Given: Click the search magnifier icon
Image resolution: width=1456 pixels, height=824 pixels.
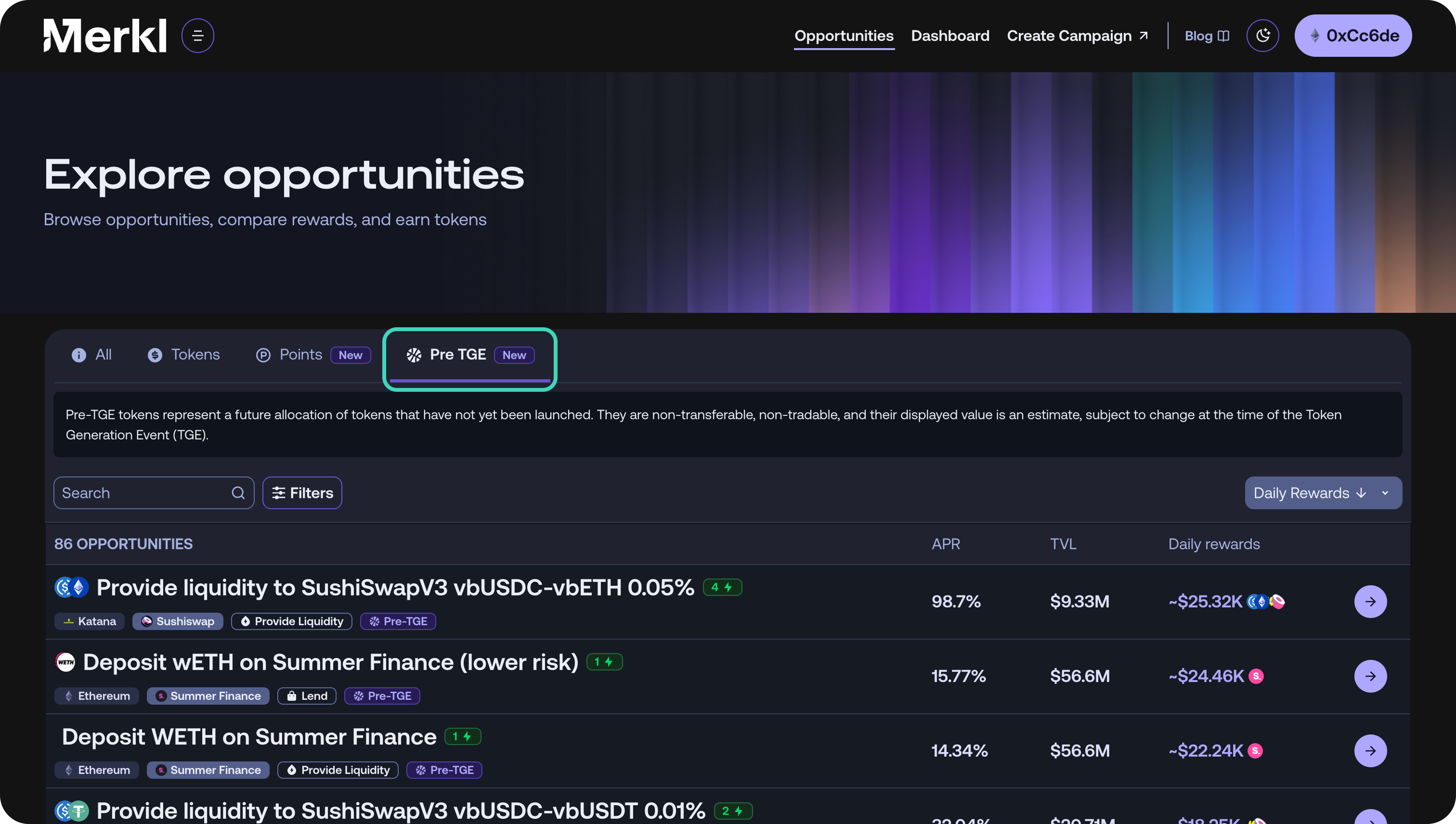Looking at the screenshot, I should (238, 493).
